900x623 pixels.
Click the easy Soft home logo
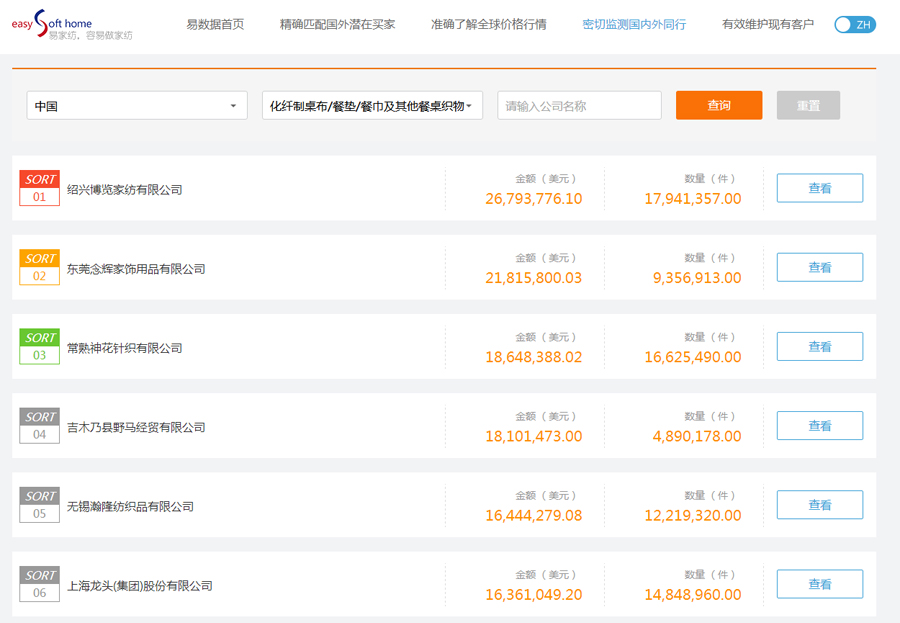pyautogui.click(x=72, y=25)
